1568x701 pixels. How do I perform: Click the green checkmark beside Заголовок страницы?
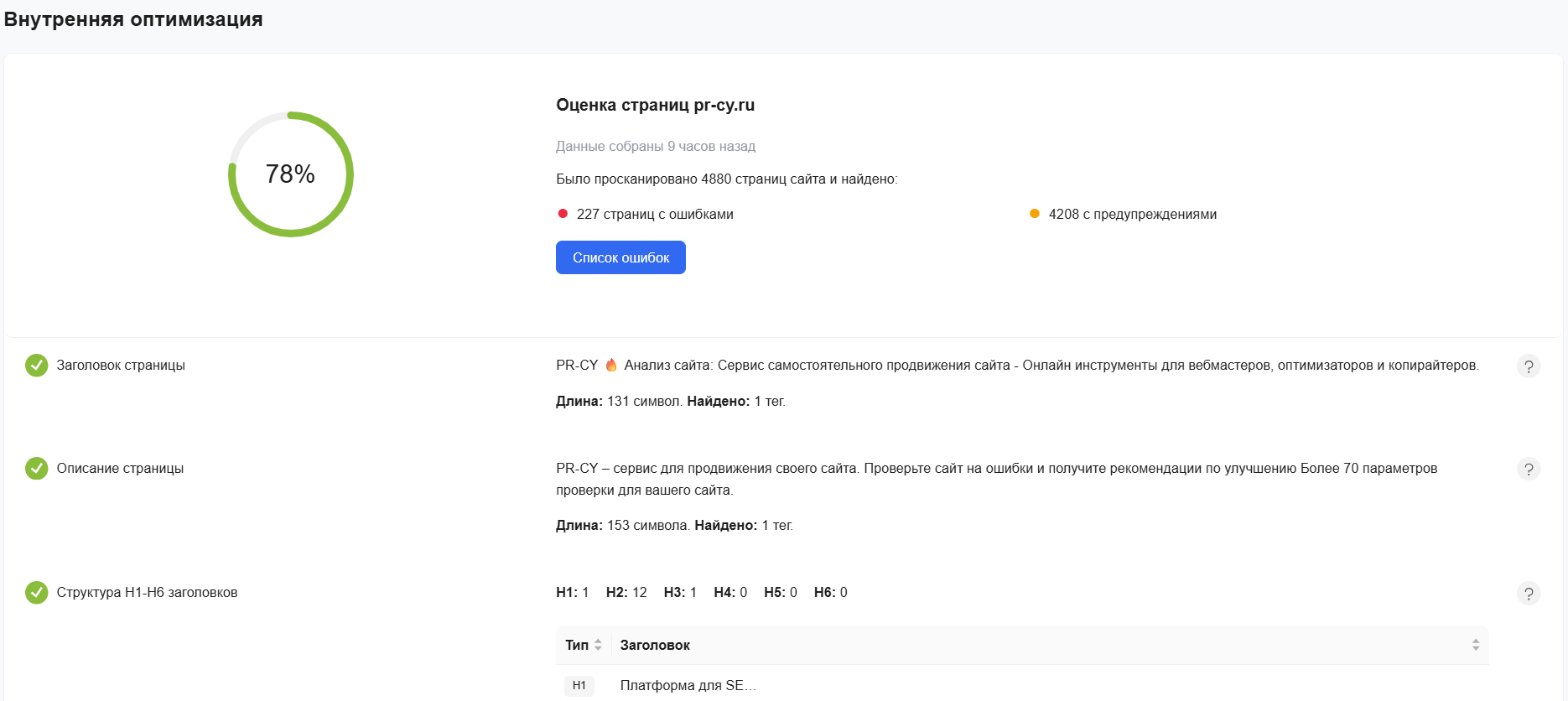pyautogui.click(x=36, y=366)
